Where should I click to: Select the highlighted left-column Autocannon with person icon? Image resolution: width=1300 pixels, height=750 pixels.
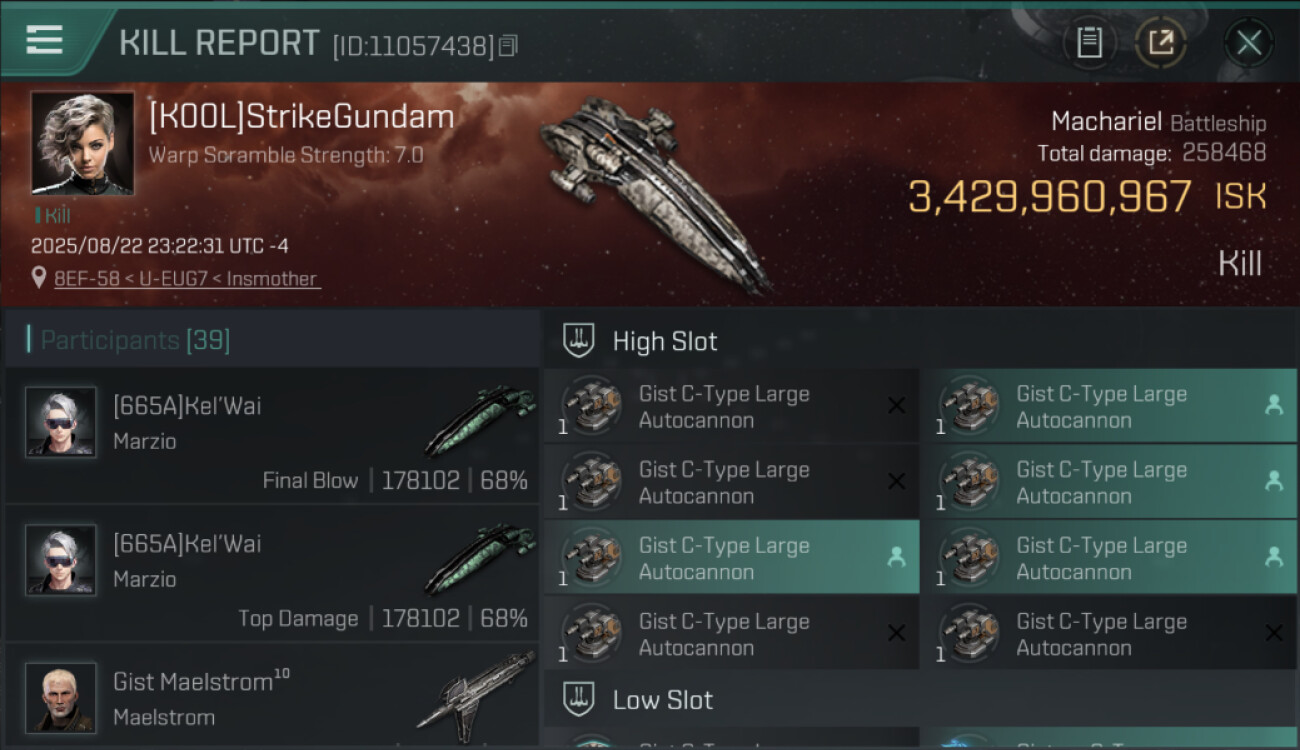point(731,558)
